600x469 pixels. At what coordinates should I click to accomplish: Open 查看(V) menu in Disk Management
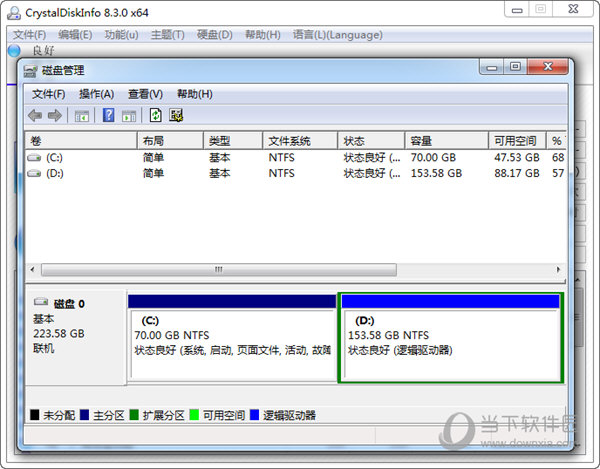click(145, 94)
